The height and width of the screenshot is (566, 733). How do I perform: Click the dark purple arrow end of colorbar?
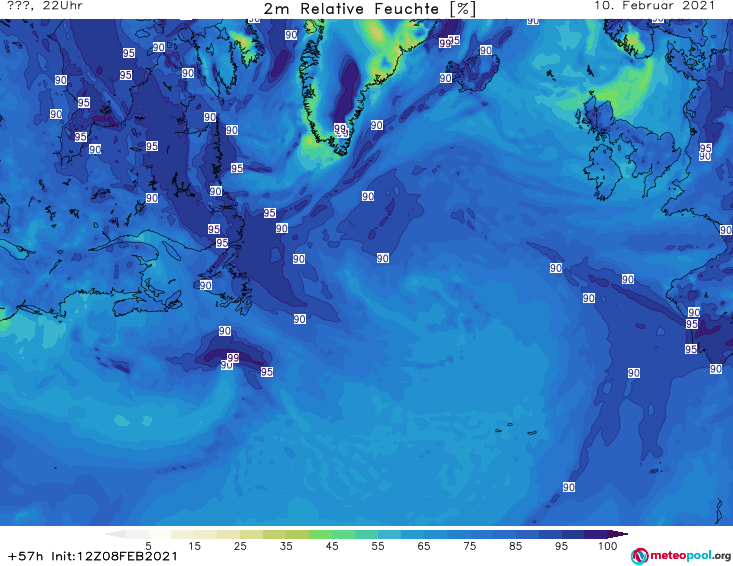click(x=618, y=534)
